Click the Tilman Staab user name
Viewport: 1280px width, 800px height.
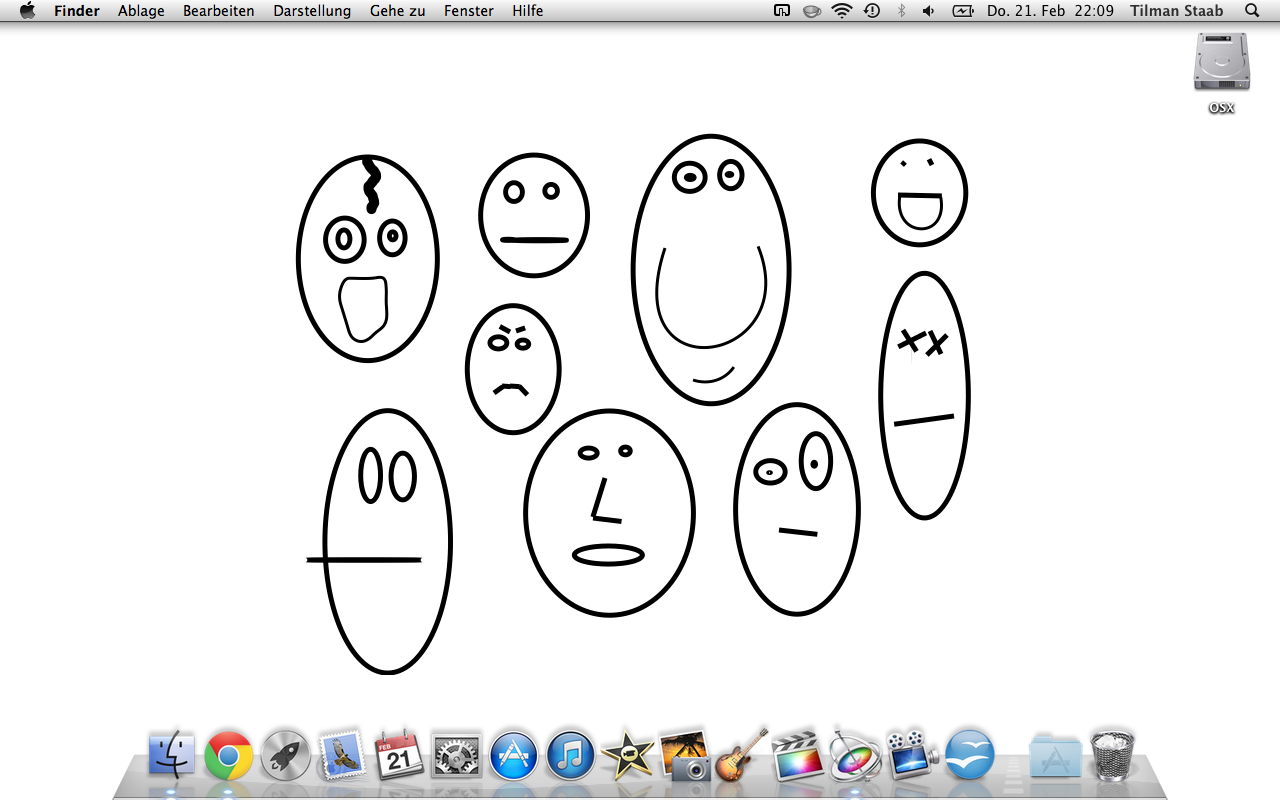(x=1176, y=11)
